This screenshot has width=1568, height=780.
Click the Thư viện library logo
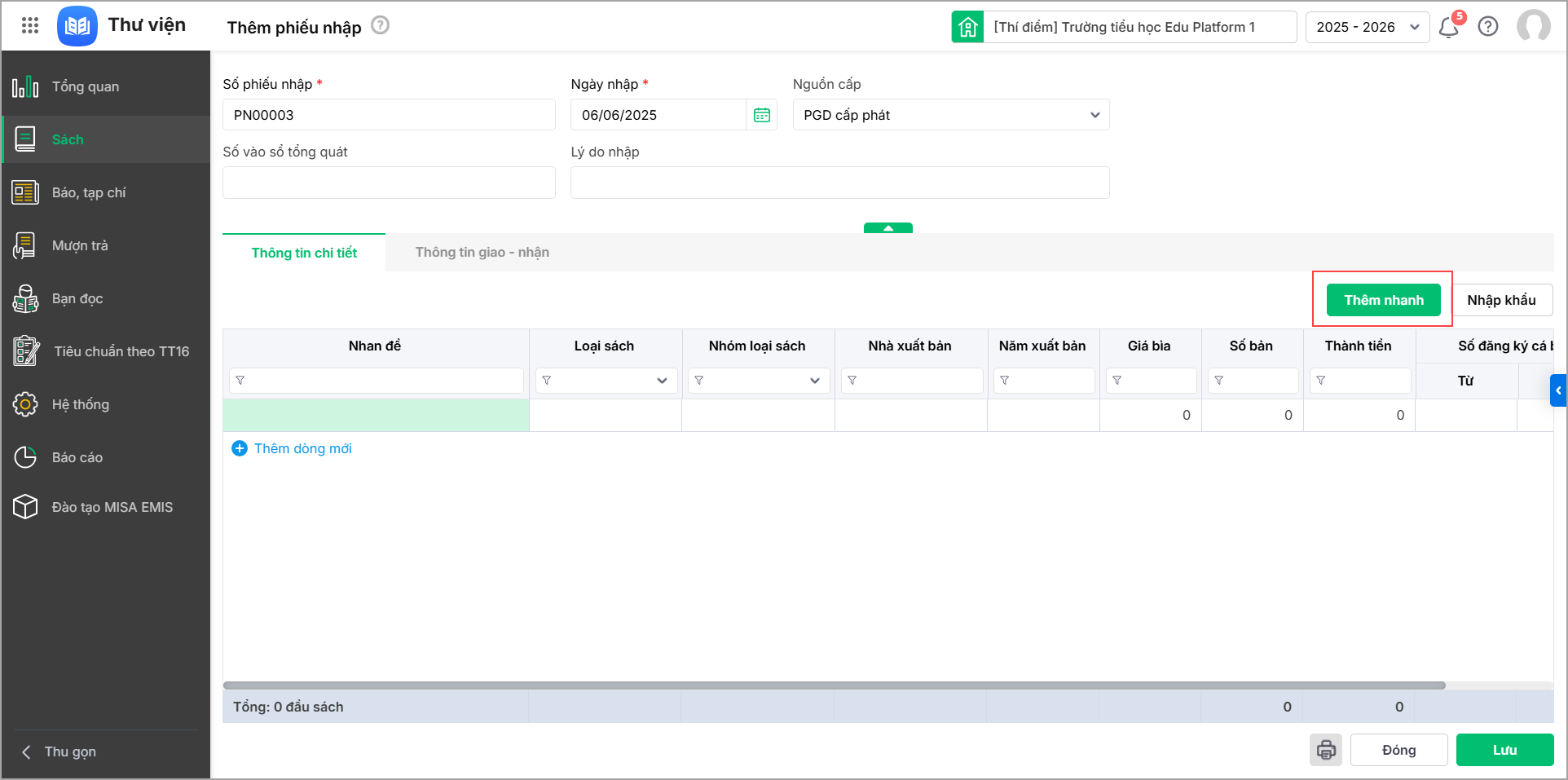click(77, 26)
